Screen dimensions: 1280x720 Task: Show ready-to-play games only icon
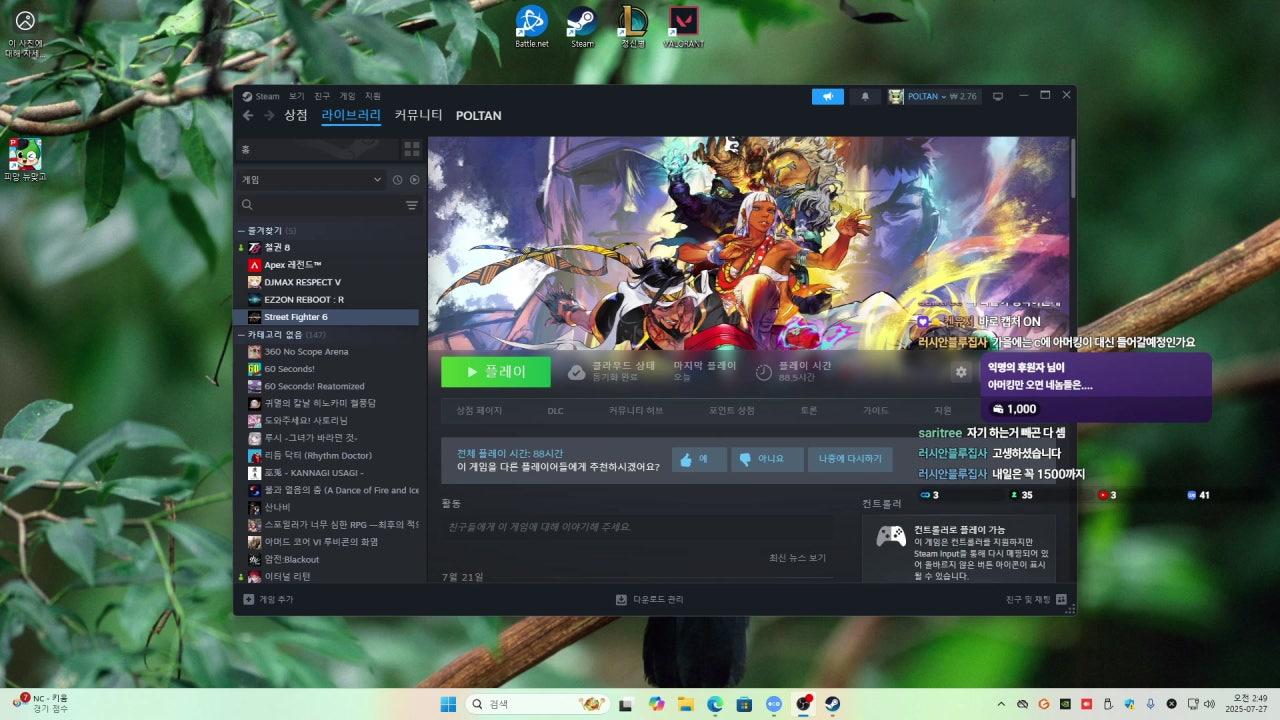click(414, 180)
